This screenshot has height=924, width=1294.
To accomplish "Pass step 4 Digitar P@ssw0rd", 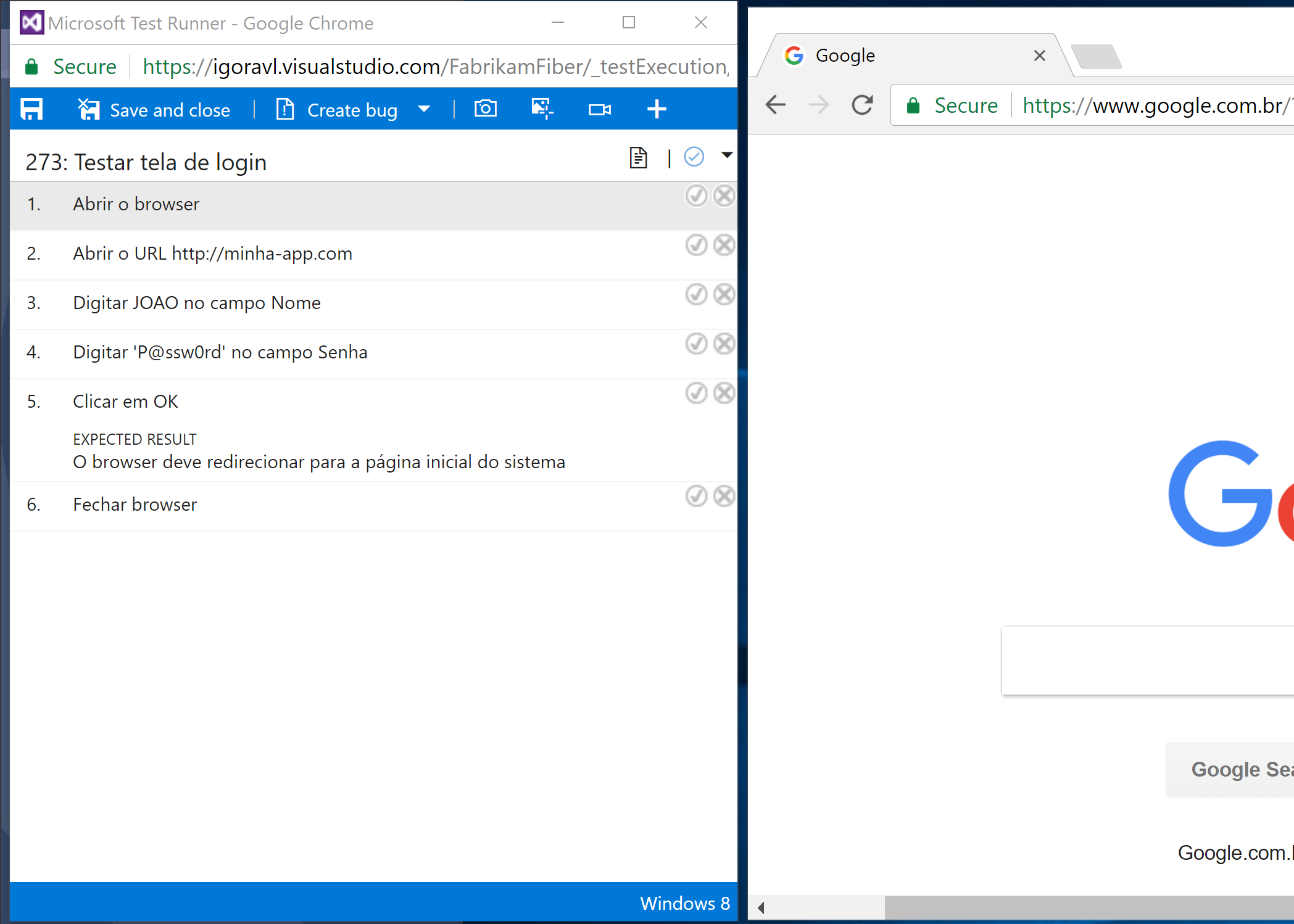I will click(697, 344).
